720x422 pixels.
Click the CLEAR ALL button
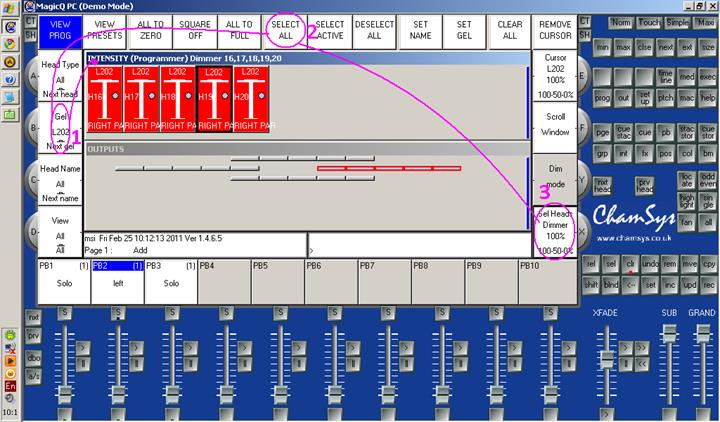pos(509,32)
